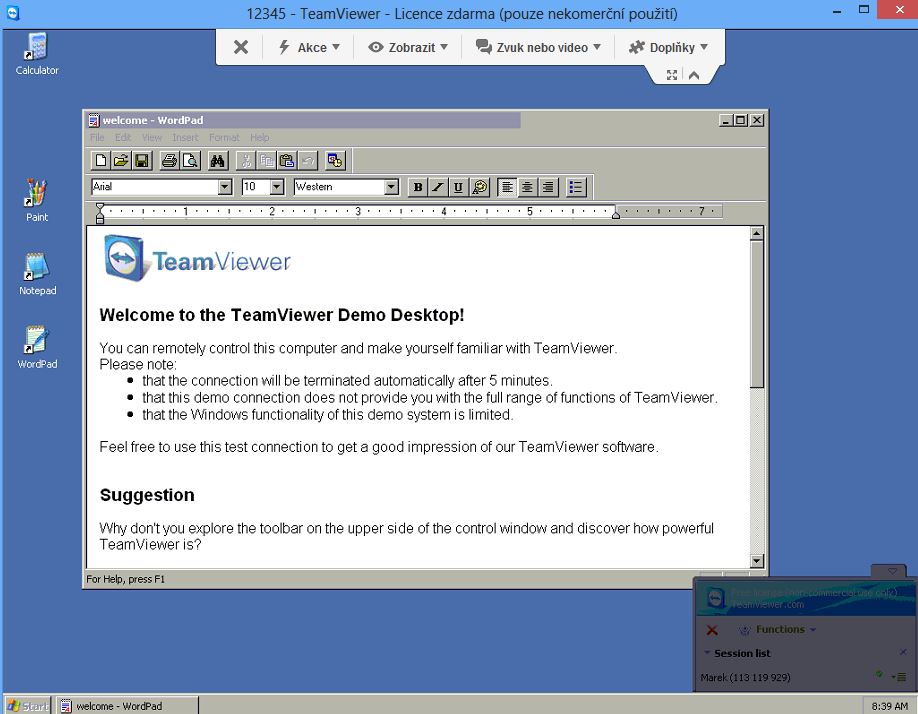Viewport: 918px width, 714px height.
Task: Close session with X in TeamViewer toolbar
Action: (241, 47)
